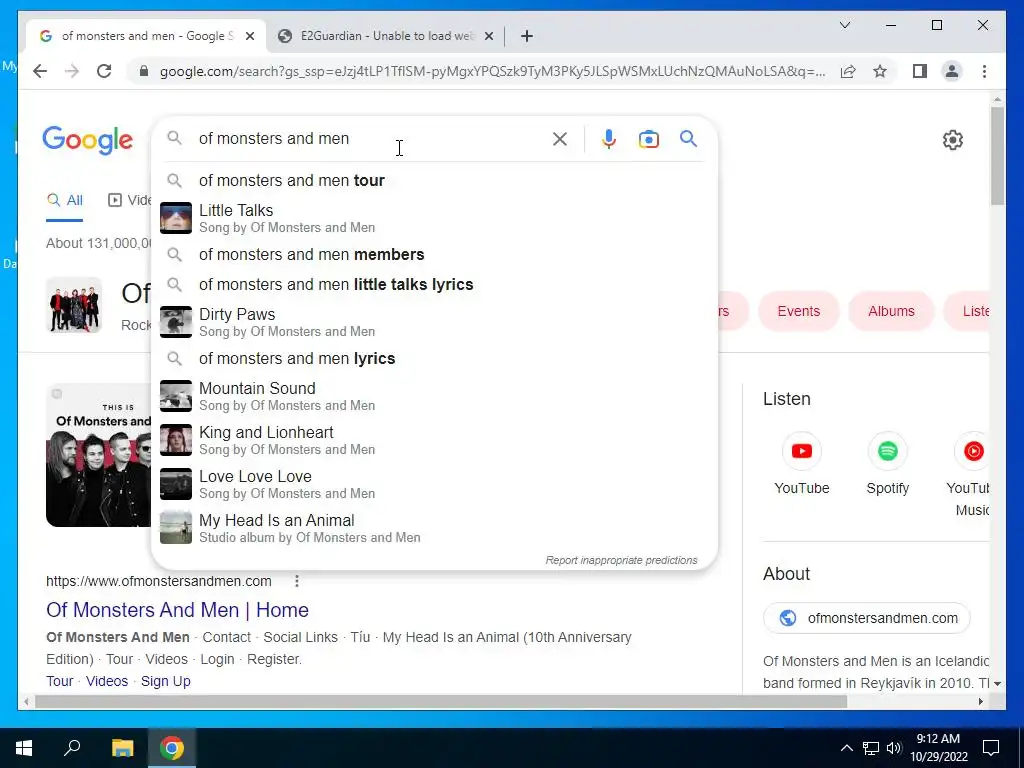
Task: Click Chrome icon in taskbar
Action: 172,748
